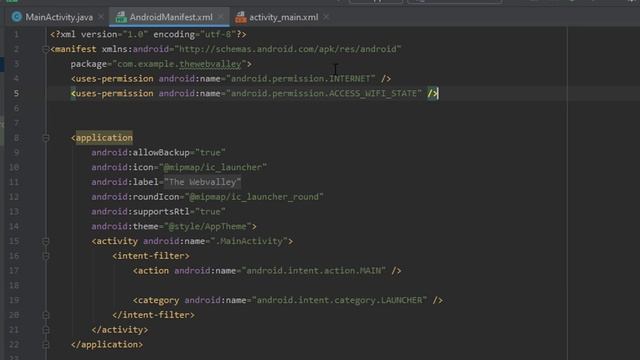
Task: Click the fold marker beside the closing application tag
Action: point(46,344)
